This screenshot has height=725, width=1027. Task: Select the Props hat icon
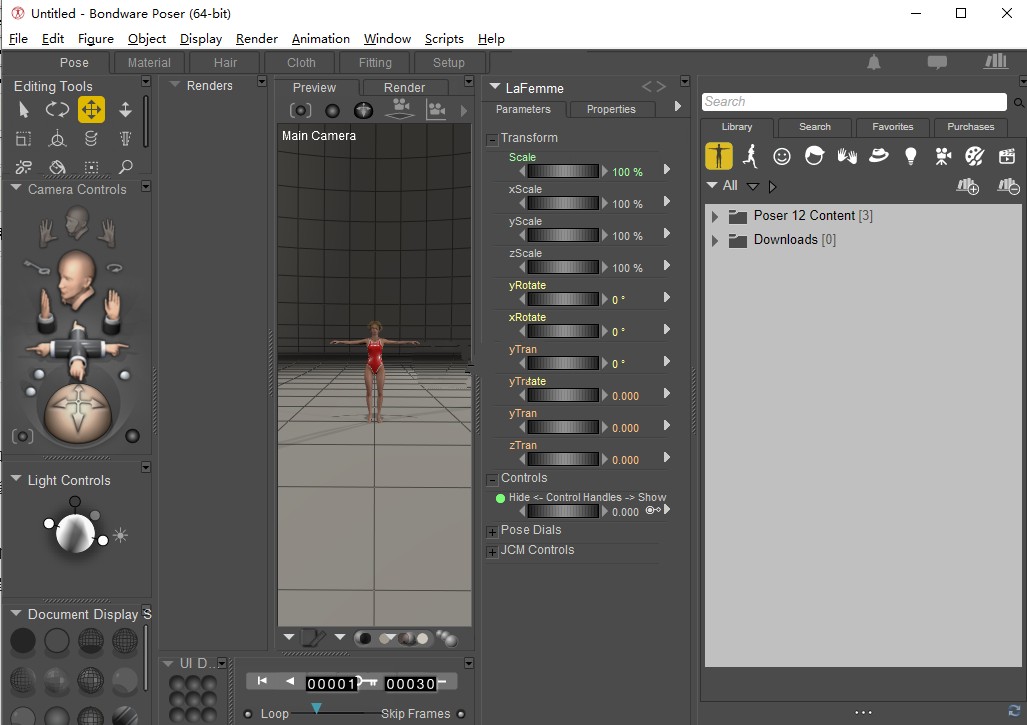click(x=878, y=155)
